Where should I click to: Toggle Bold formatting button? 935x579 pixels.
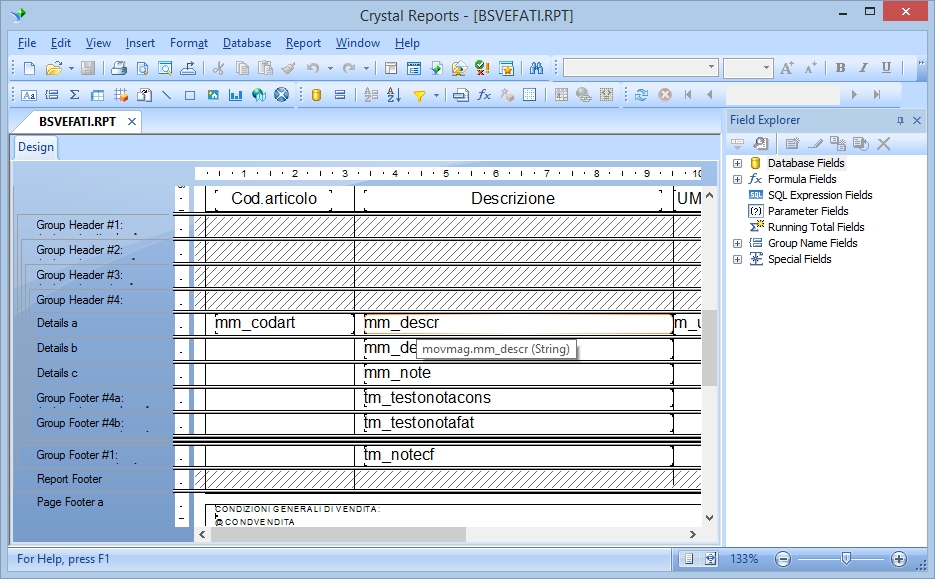(840, 68)
